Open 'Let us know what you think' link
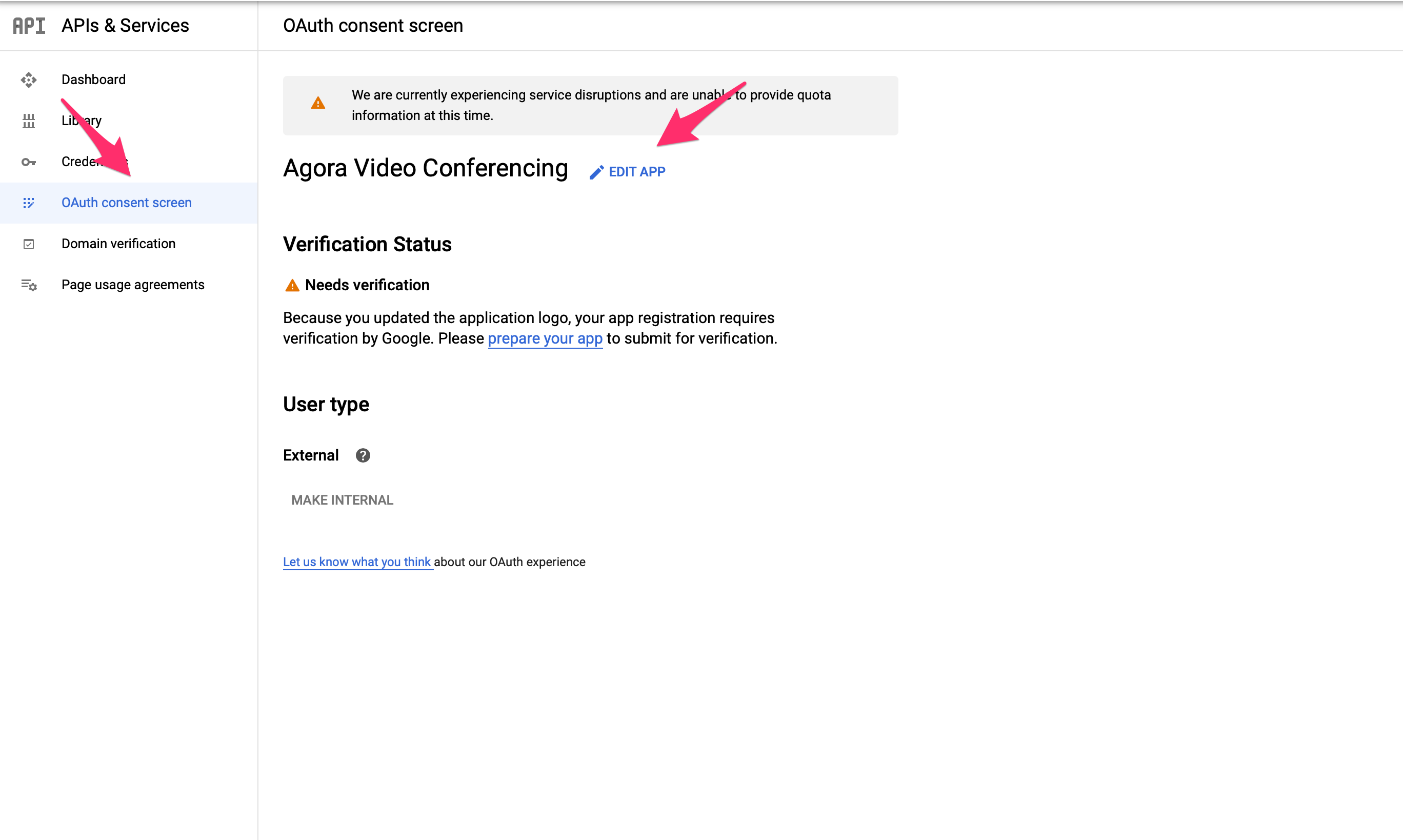Image resolution: width=1403 pixels, height=840 pixels. coord(357,562)
